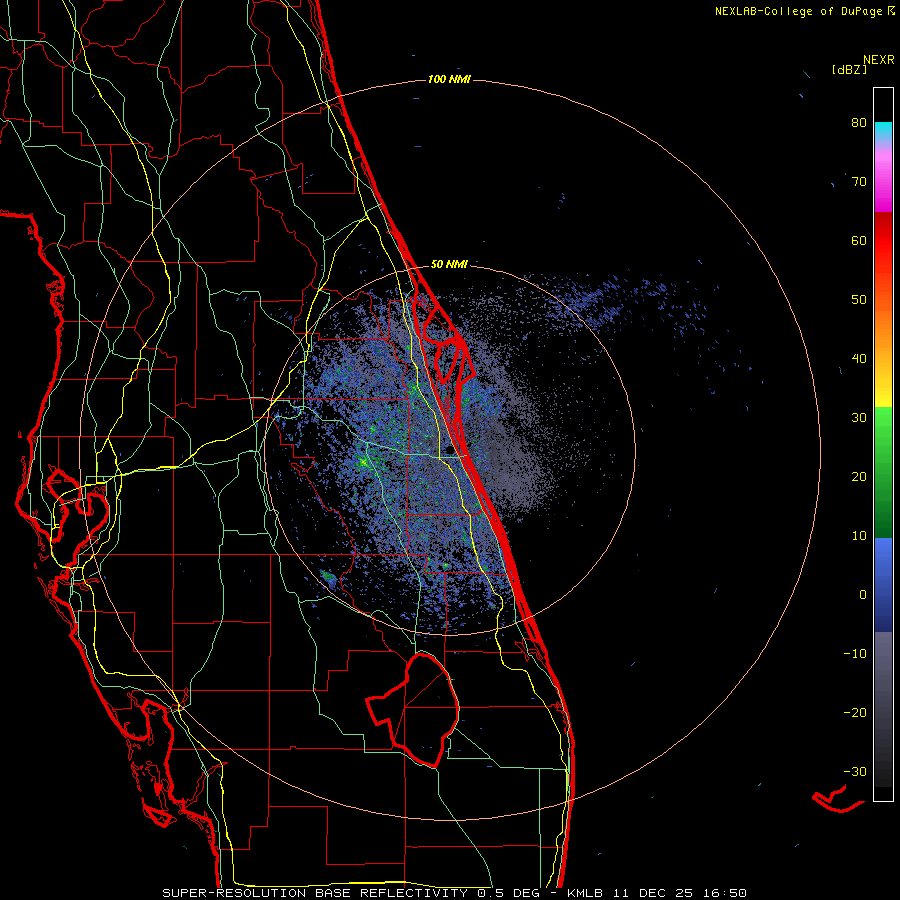Click the Lake Okeechobee red outline
The height and width of the screenshot is (900, 900).
pos(413,710)
